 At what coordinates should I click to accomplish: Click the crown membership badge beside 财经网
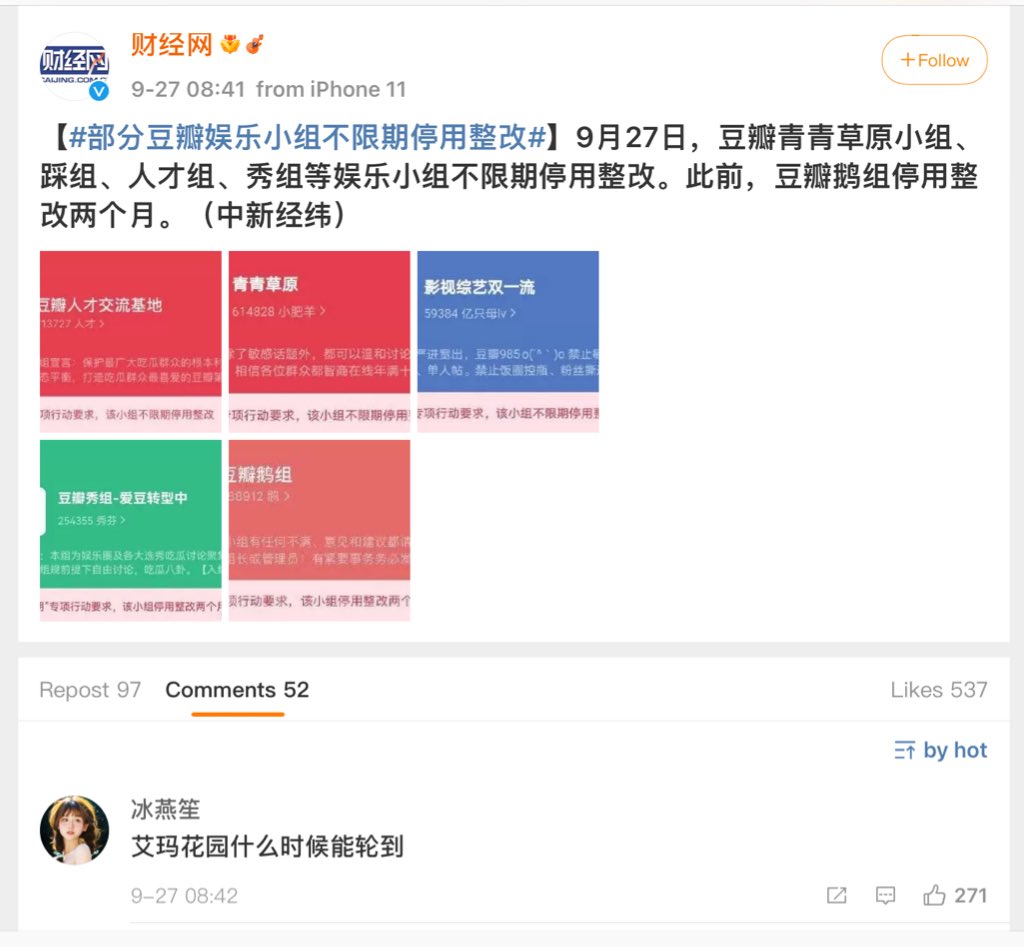[230, 44]
